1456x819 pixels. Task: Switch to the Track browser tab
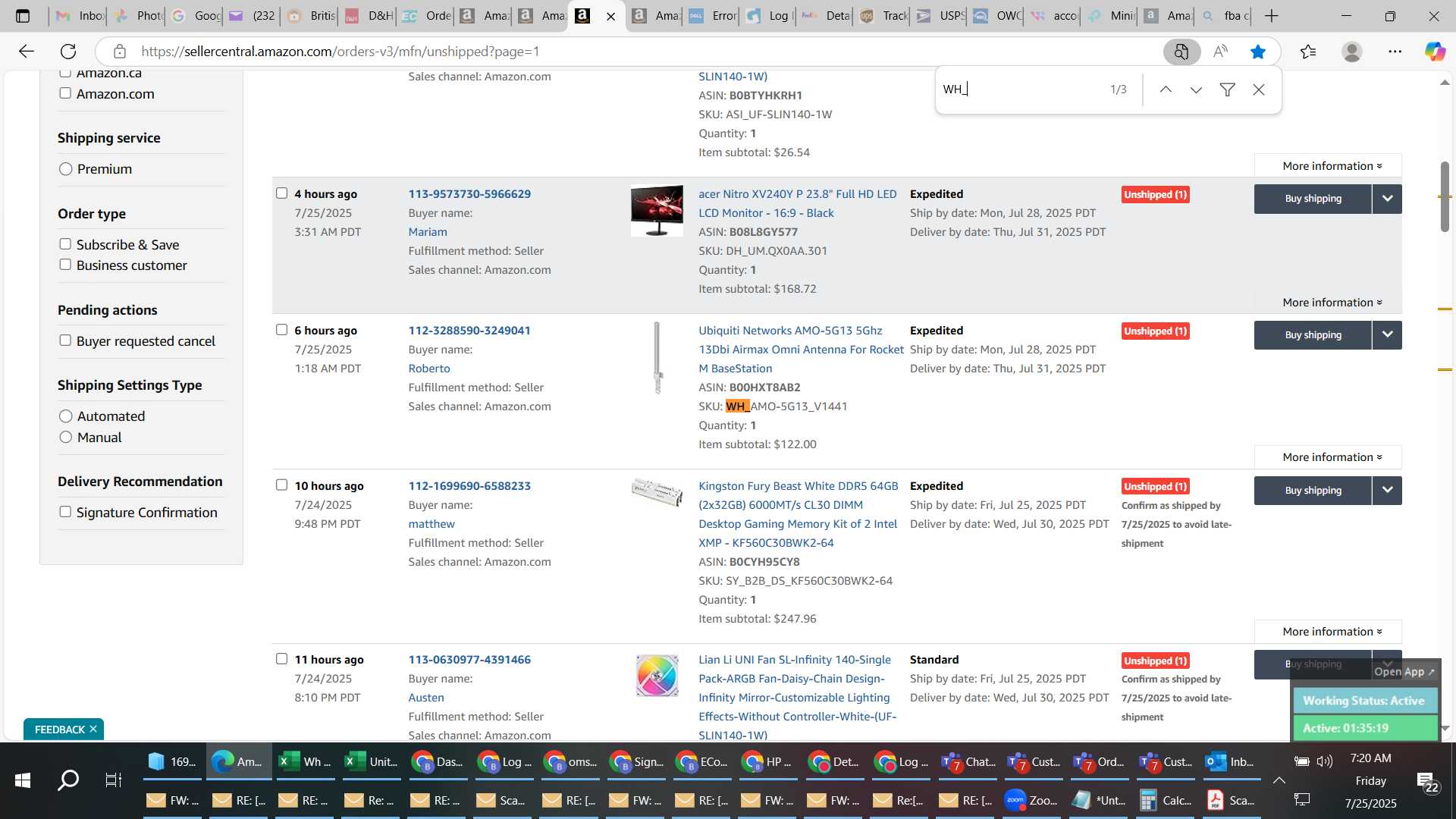(884, 16)
